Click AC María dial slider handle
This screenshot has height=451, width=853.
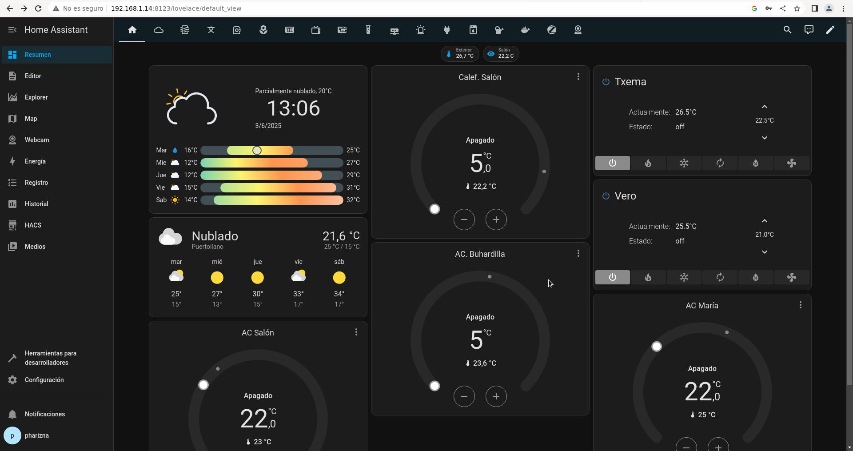tap(657, 347)
